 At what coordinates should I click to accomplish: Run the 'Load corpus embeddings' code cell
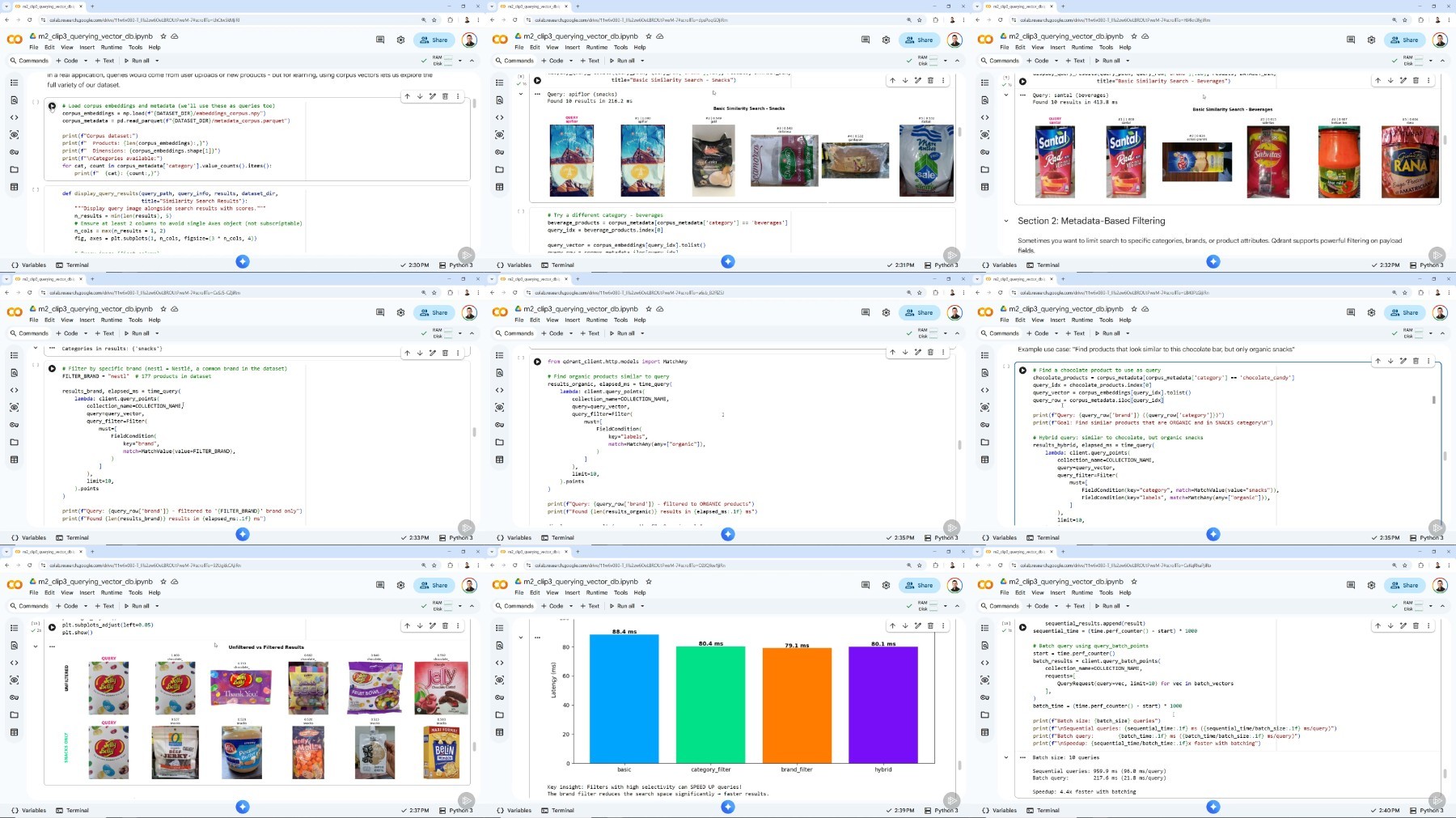coord(53,106)
